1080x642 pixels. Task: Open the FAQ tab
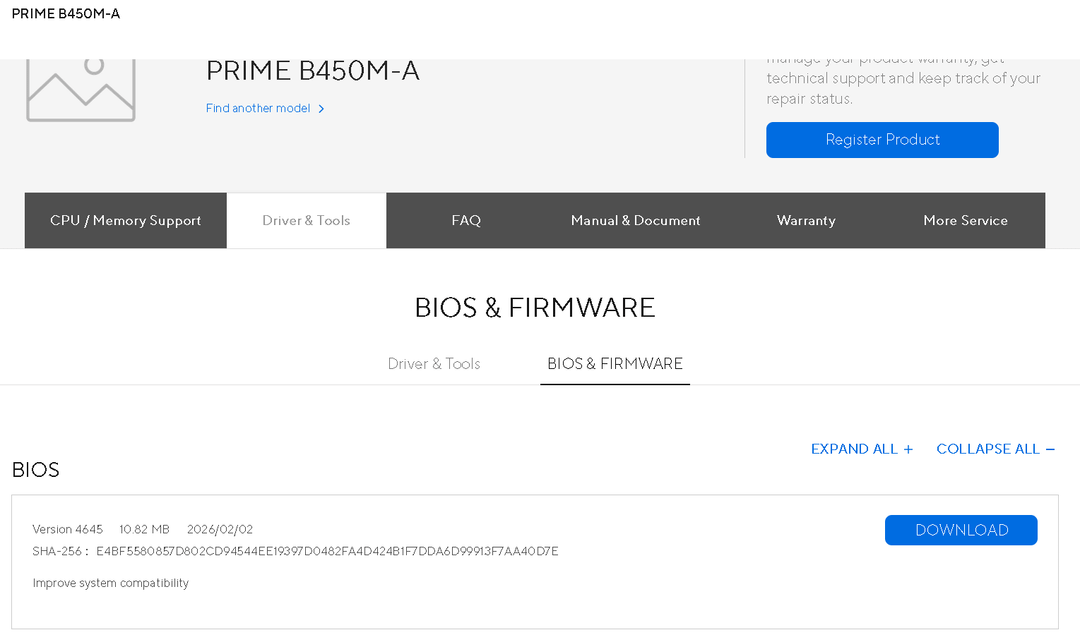point(466,220)
